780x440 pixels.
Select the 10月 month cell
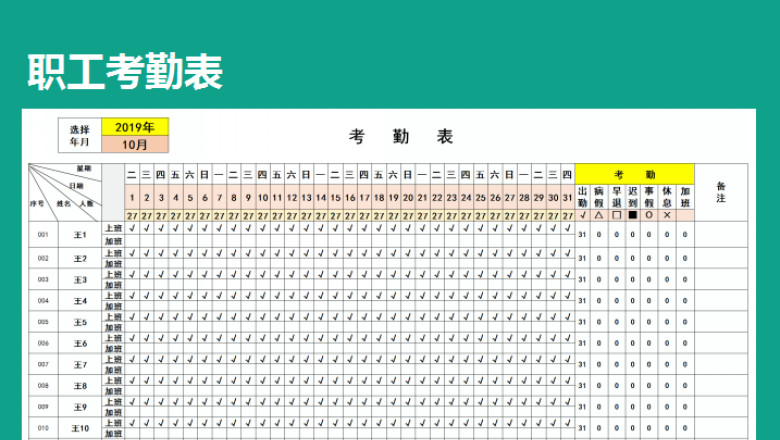coord(135,144)
